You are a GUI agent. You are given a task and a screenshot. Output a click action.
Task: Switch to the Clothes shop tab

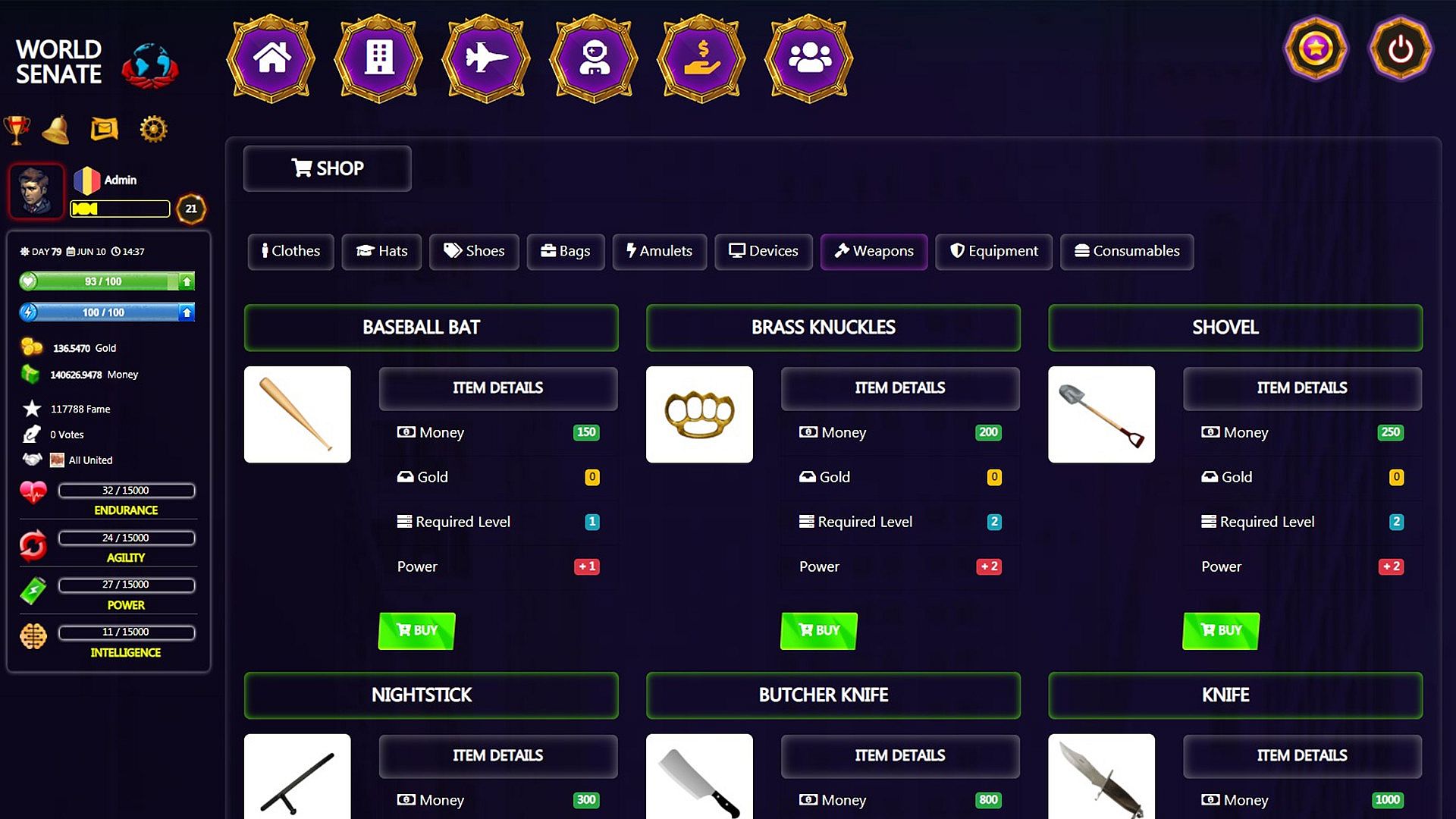tap(291, 252)
